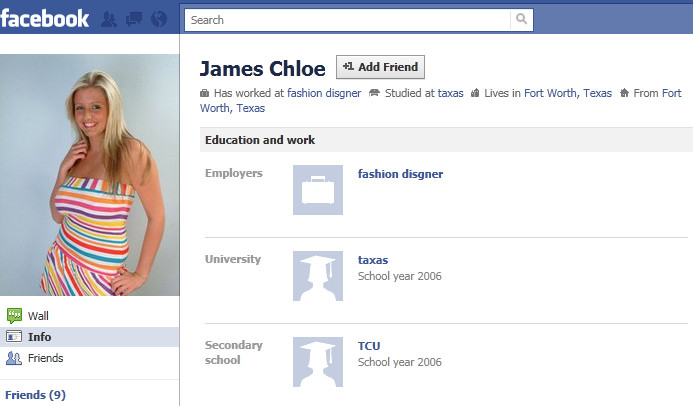Click the James Chloe profile name
The width and height of the screenshot is (693, 406).
click(263, 69)
